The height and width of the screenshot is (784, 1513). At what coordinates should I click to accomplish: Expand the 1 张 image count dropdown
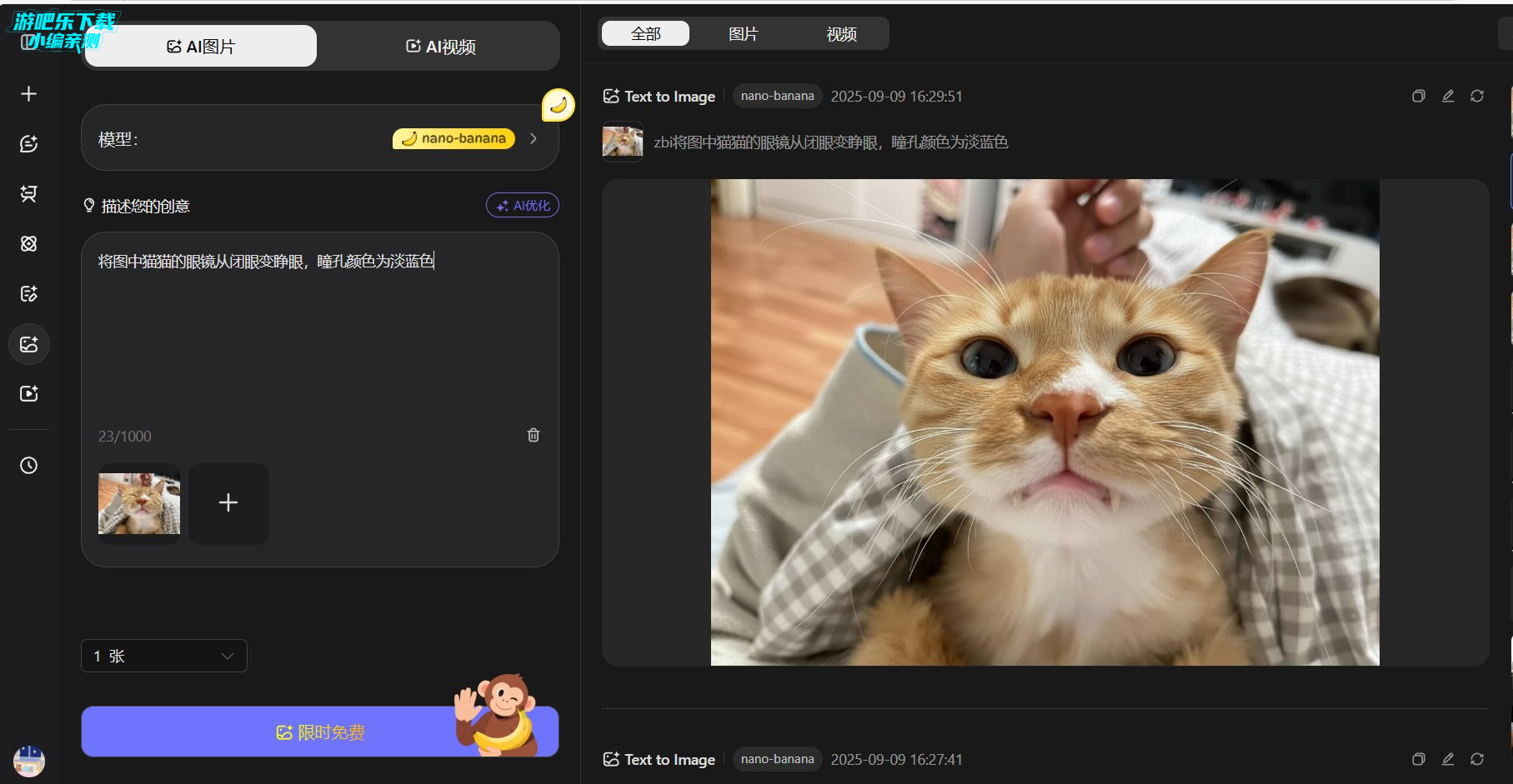click(164, 656)
